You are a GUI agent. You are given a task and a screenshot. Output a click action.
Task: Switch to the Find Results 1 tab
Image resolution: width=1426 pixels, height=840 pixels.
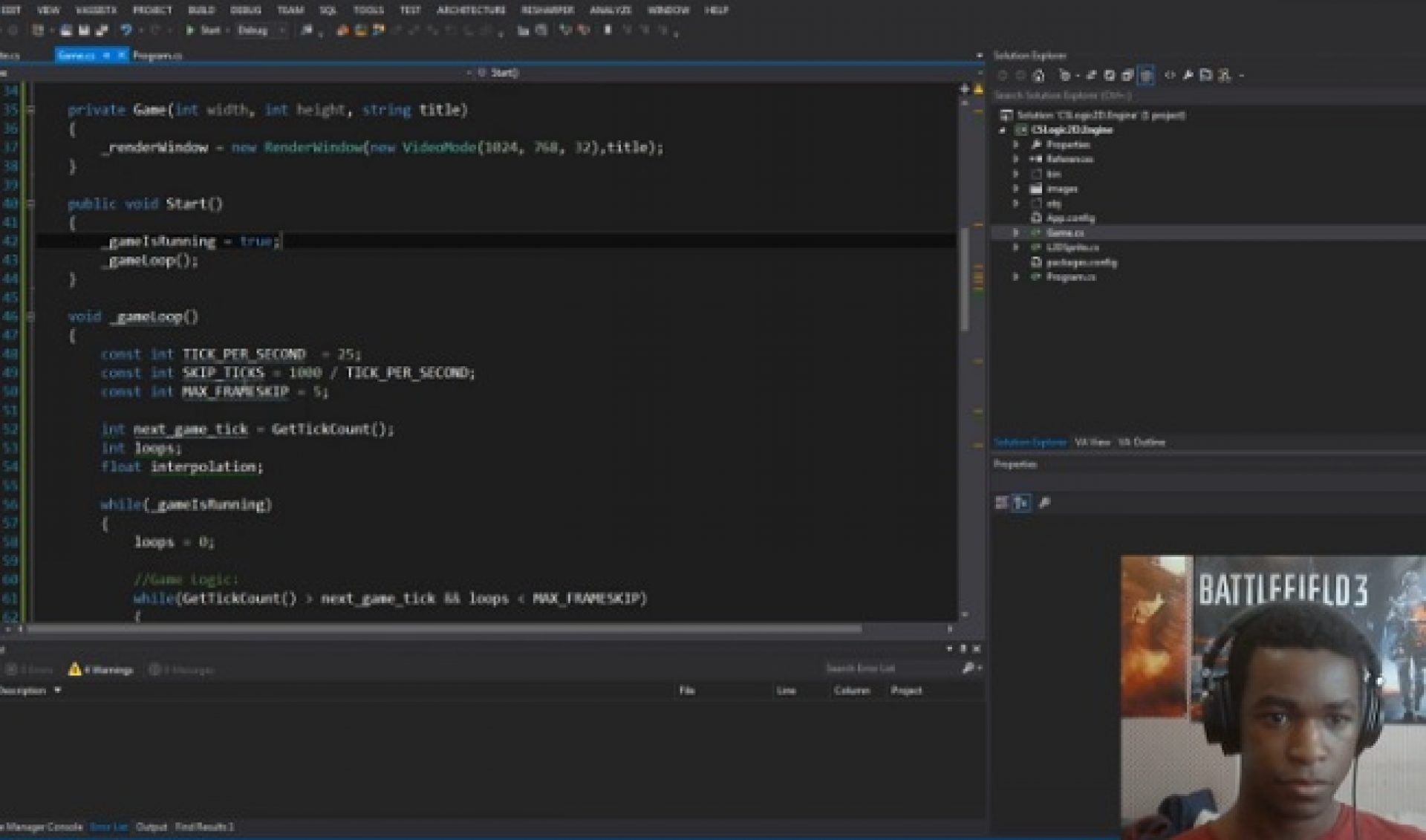(204, 827)
